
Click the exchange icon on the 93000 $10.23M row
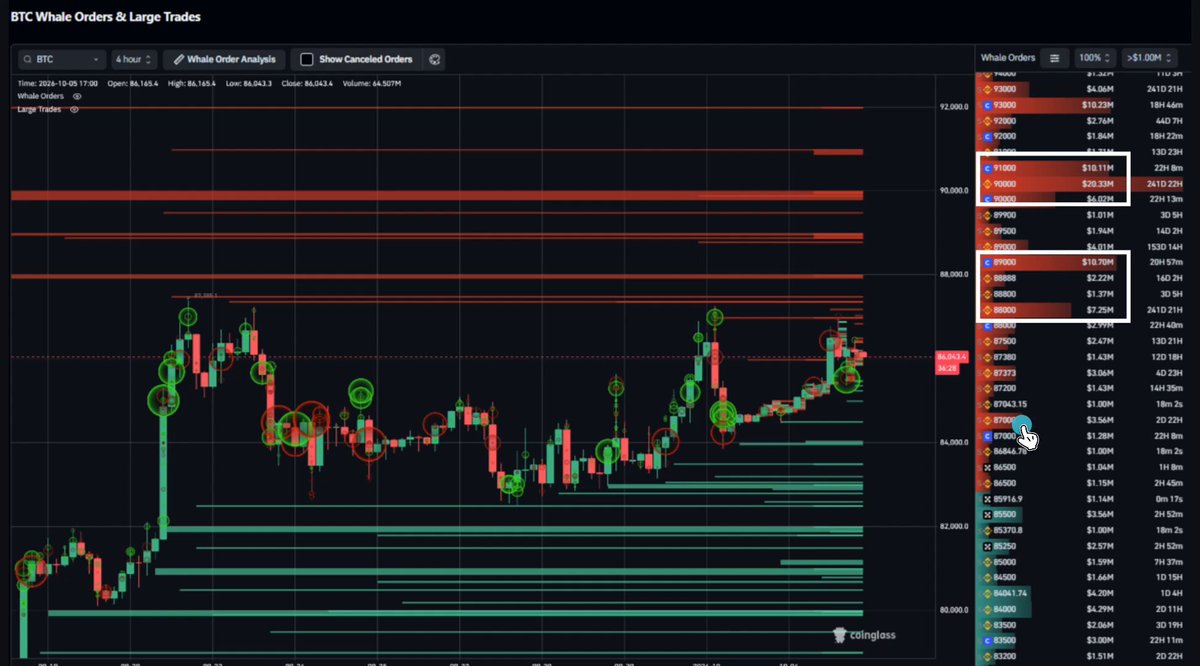[987, 105]
